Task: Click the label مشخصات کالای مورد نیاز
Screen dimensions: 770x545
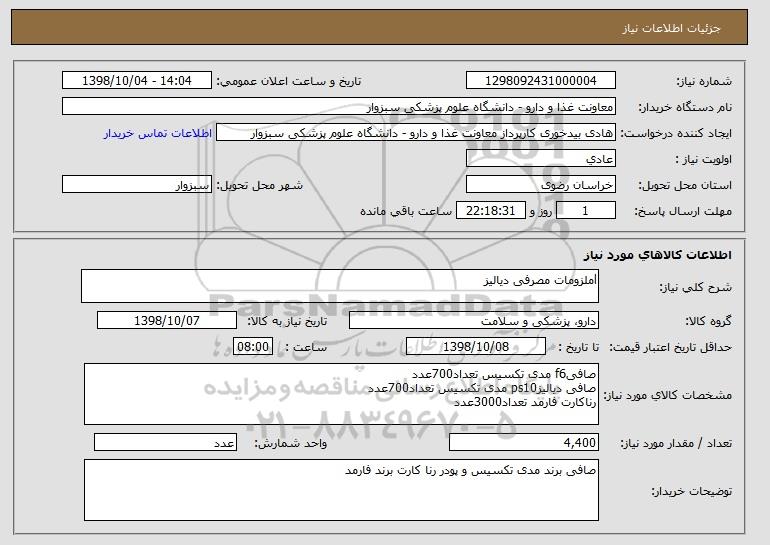Action: (x=667, y=395)
